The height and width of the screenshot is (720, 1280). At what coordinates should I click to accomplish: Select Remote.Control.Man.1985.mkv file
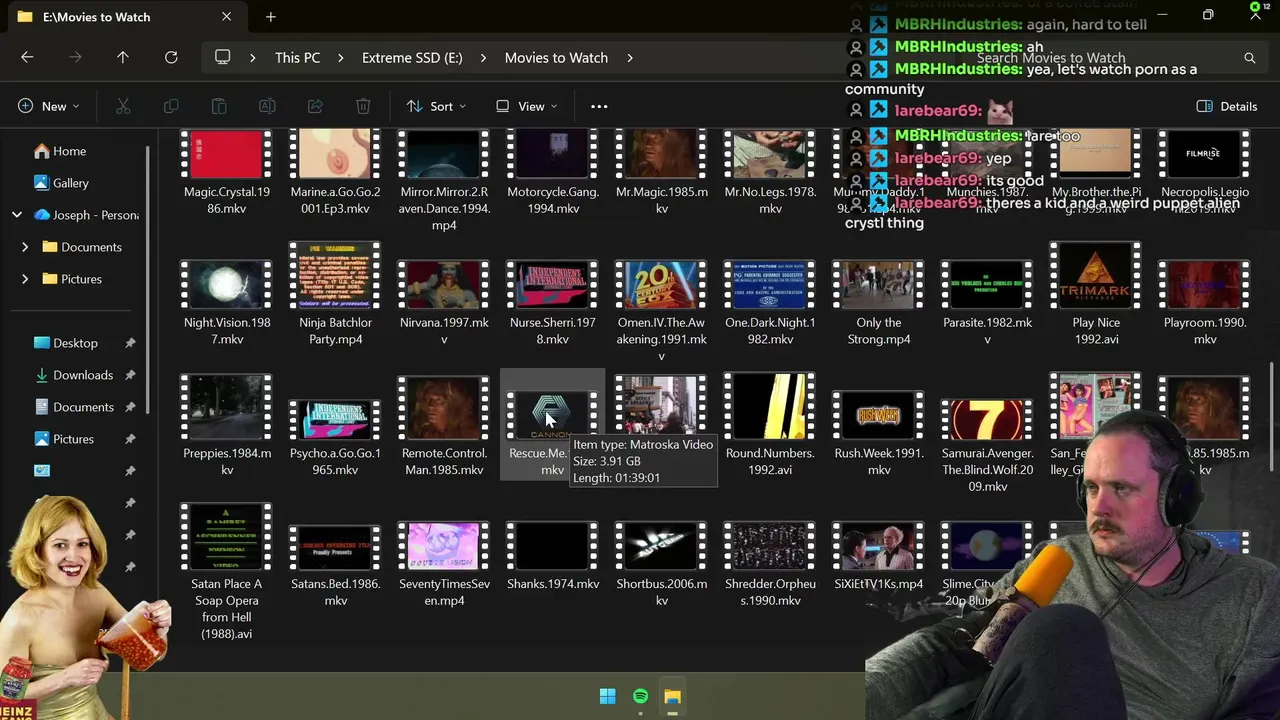click(444, 427)
